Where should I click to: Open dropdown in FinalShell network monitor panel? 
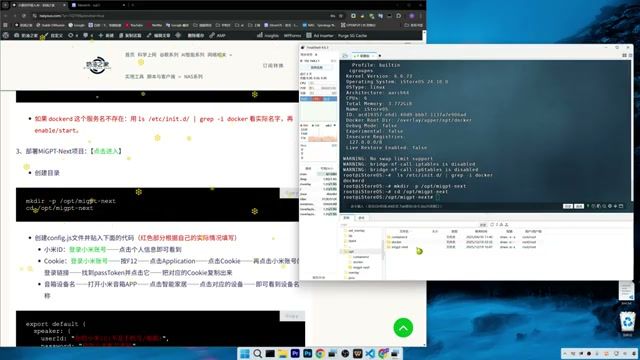[x=335, y=126]
